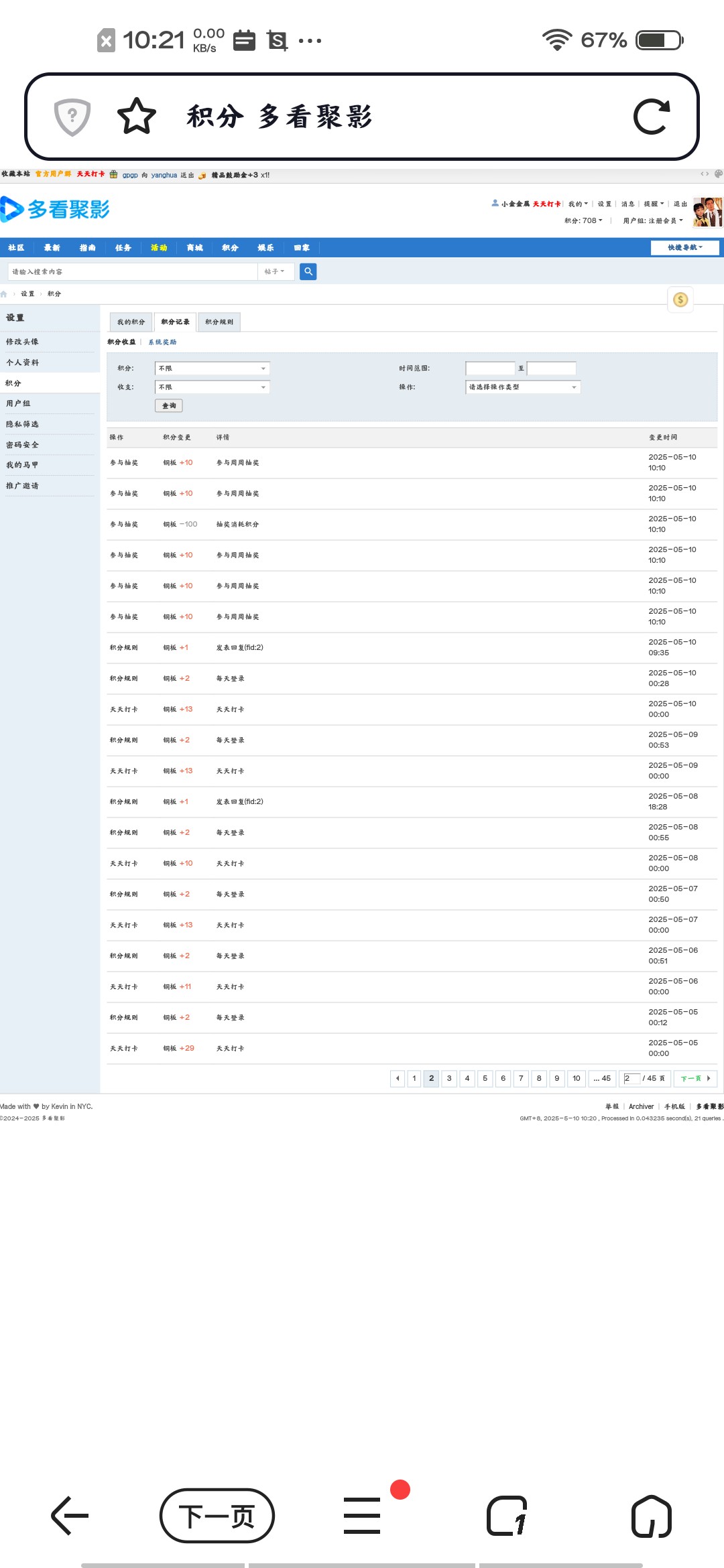Click the user avatar thumbnail
The image size is (724, 1568).
pyautogui.click(x=708, y=212)
